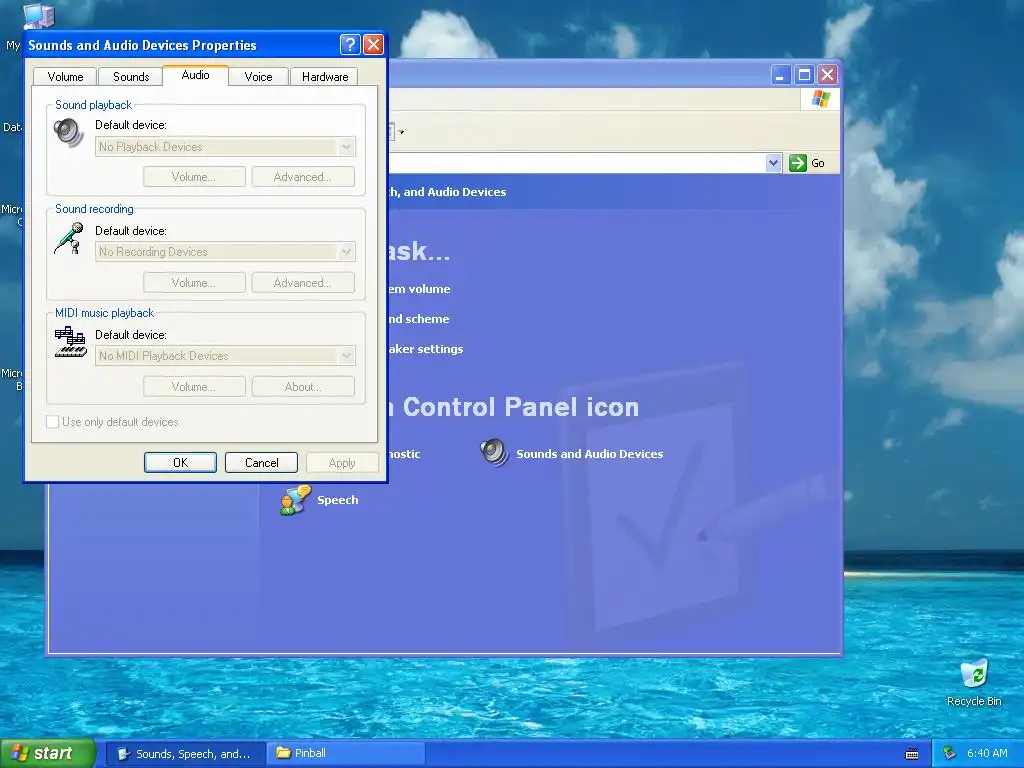Viewport: 1024px width, 768px height.
Task: Select Sounds, Speech, and... taskbar button
Action: click(185, 754)
